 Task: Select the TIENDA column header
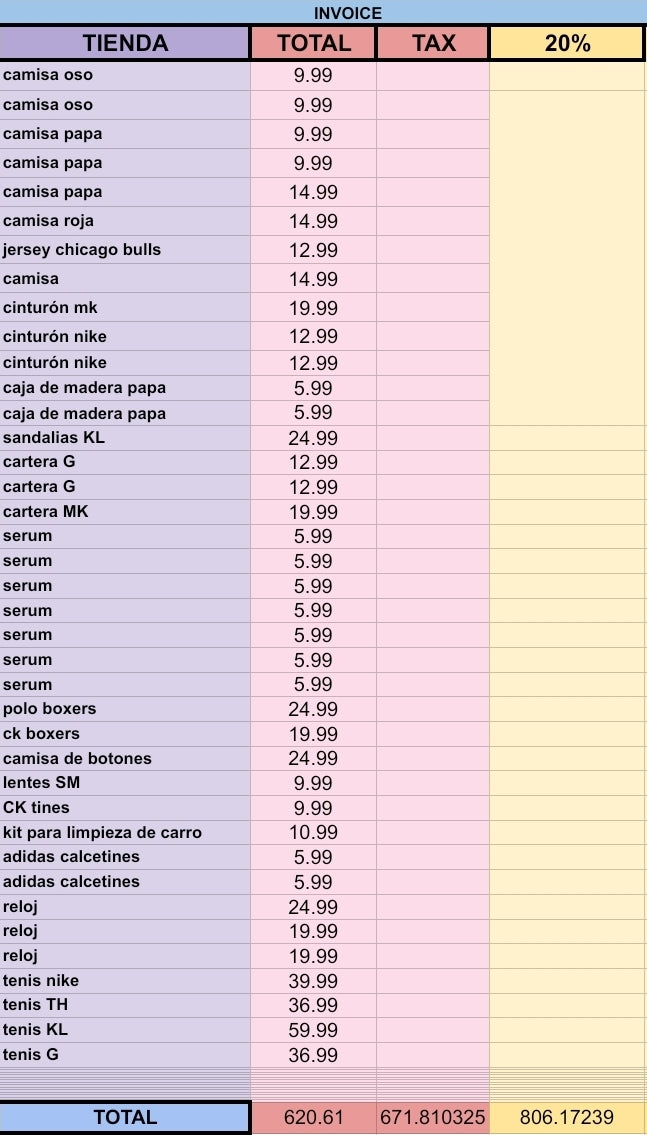125,43
